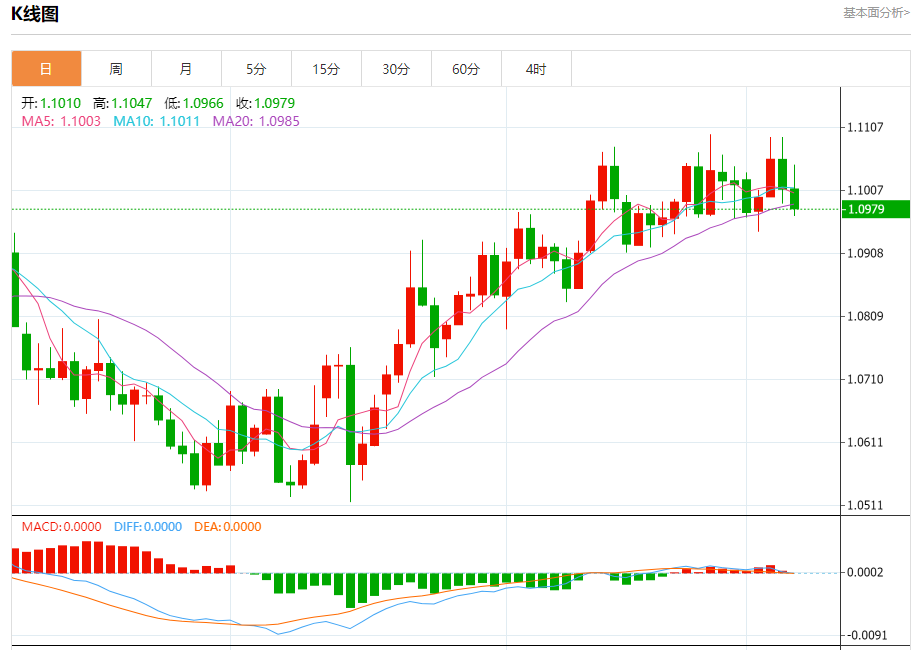Image resolution: width=918 pixels, height=650 pixels.
Task: Open the 15分 timeframe tab
Action: [326, 69]
